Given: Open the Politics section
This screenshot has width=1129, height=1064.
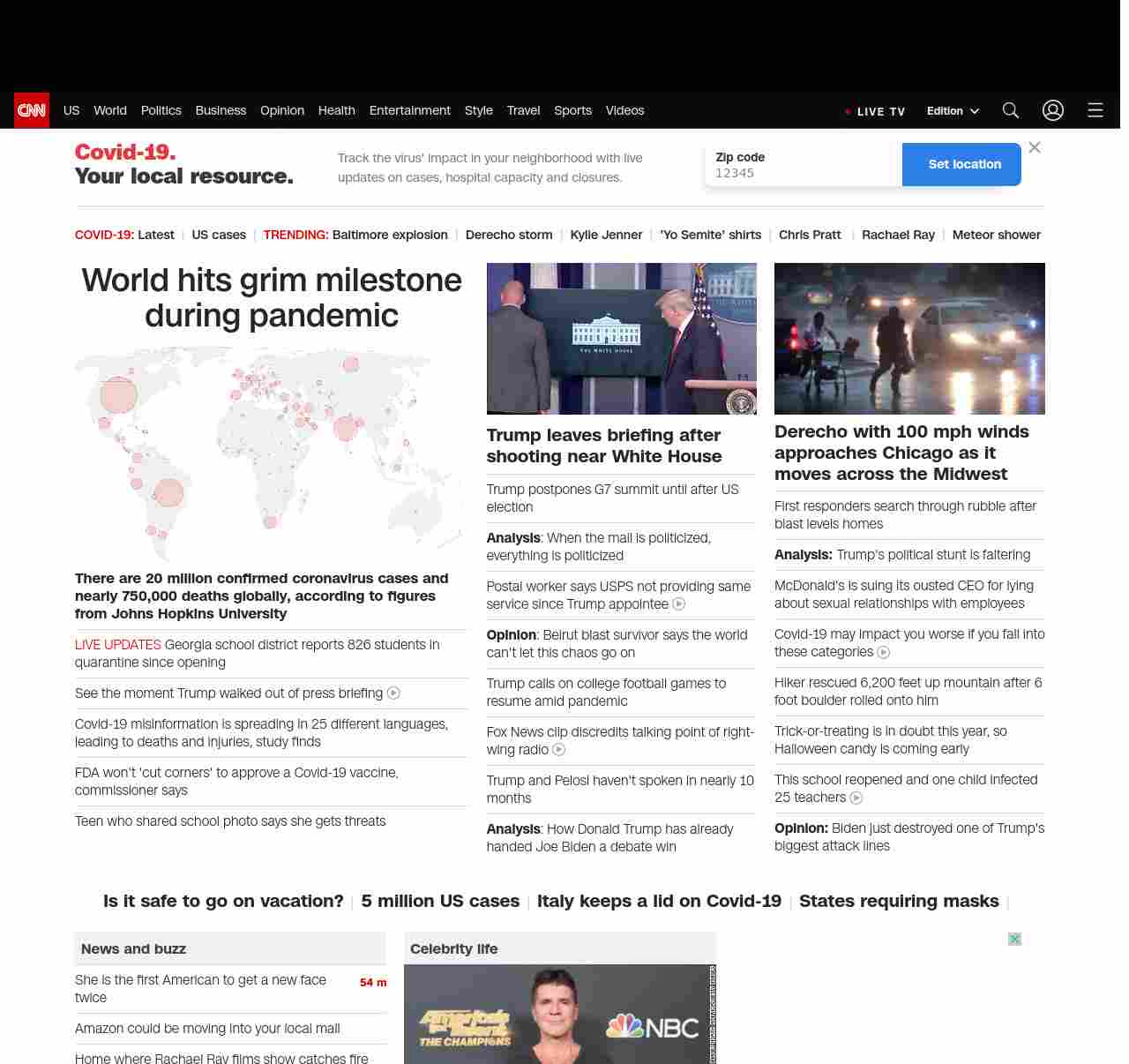Looking at the screenshot, I should pyautogui.click(x=161, y=110).
